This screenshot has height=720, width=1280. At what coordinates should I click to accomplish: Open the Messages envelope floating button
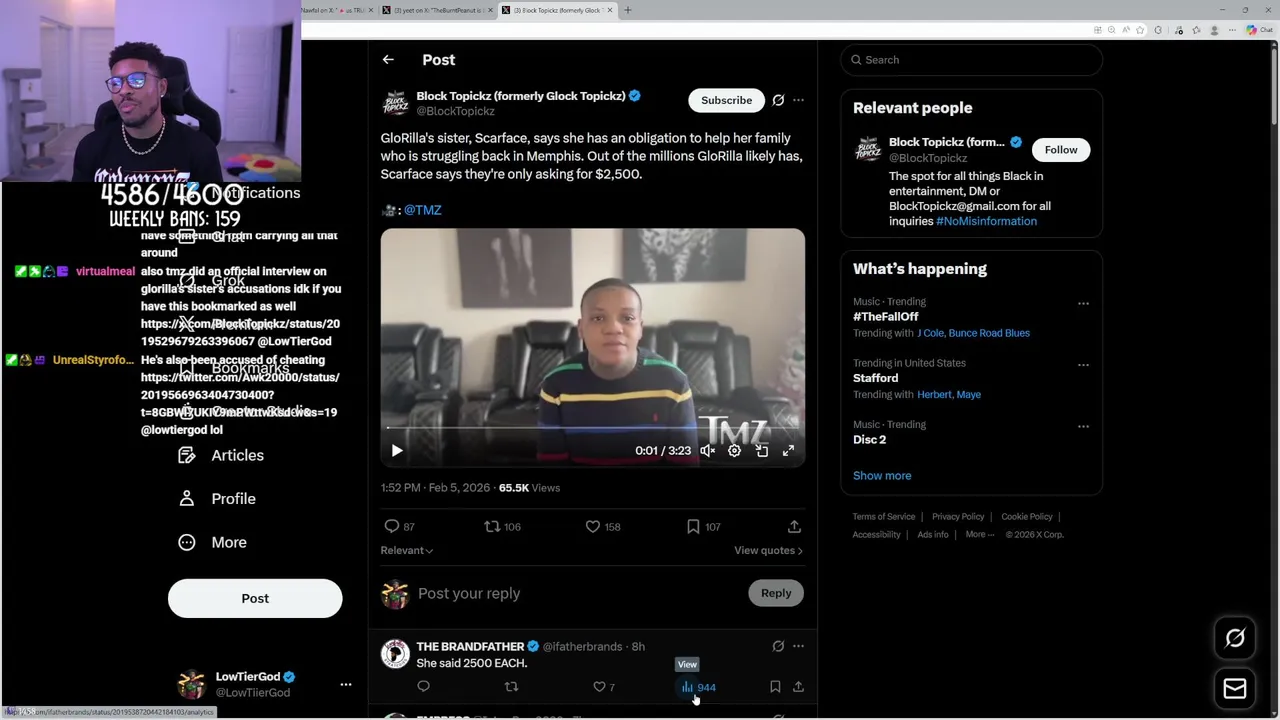pyautogui.click(x=1235, y=688)
